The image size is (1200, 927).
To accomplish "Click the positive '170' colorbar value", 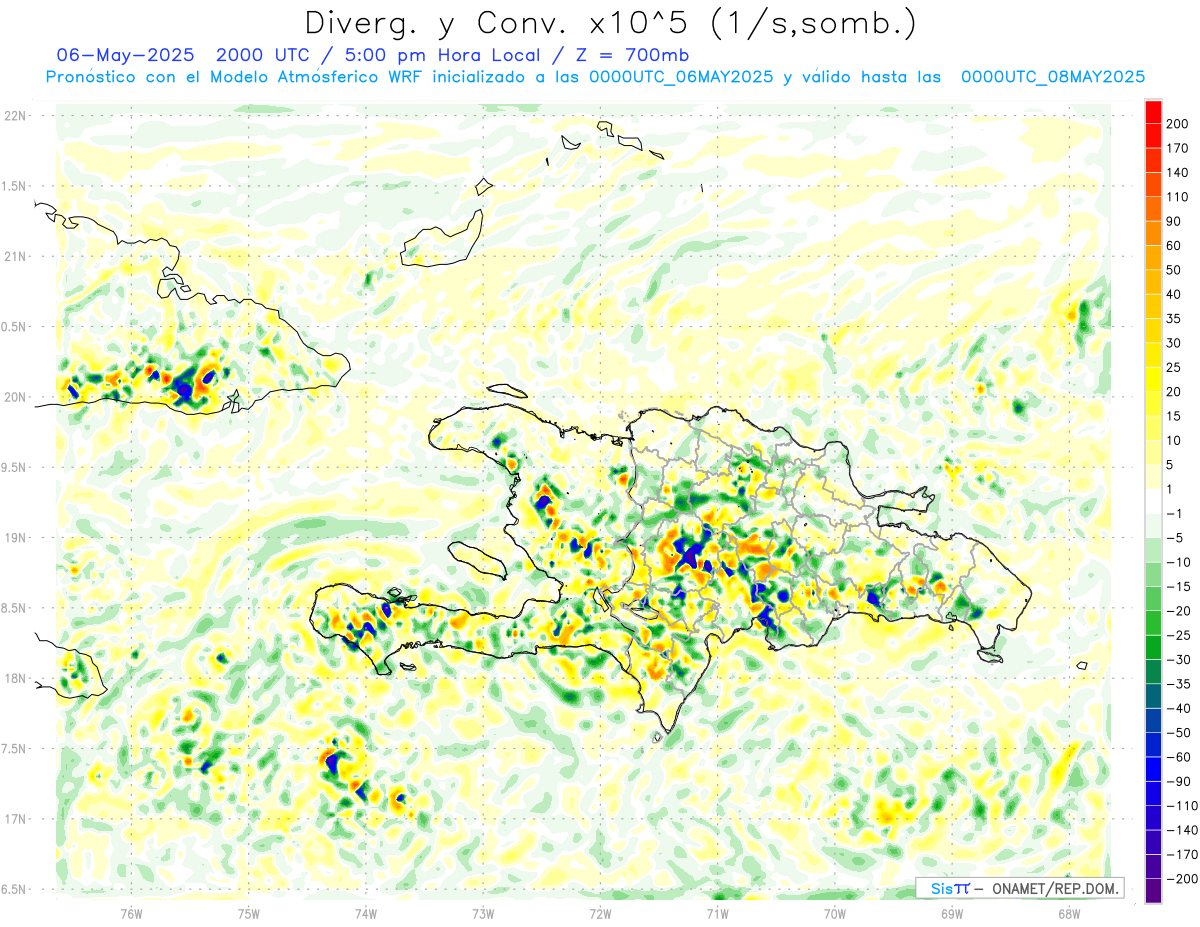I will (1178, 148).
